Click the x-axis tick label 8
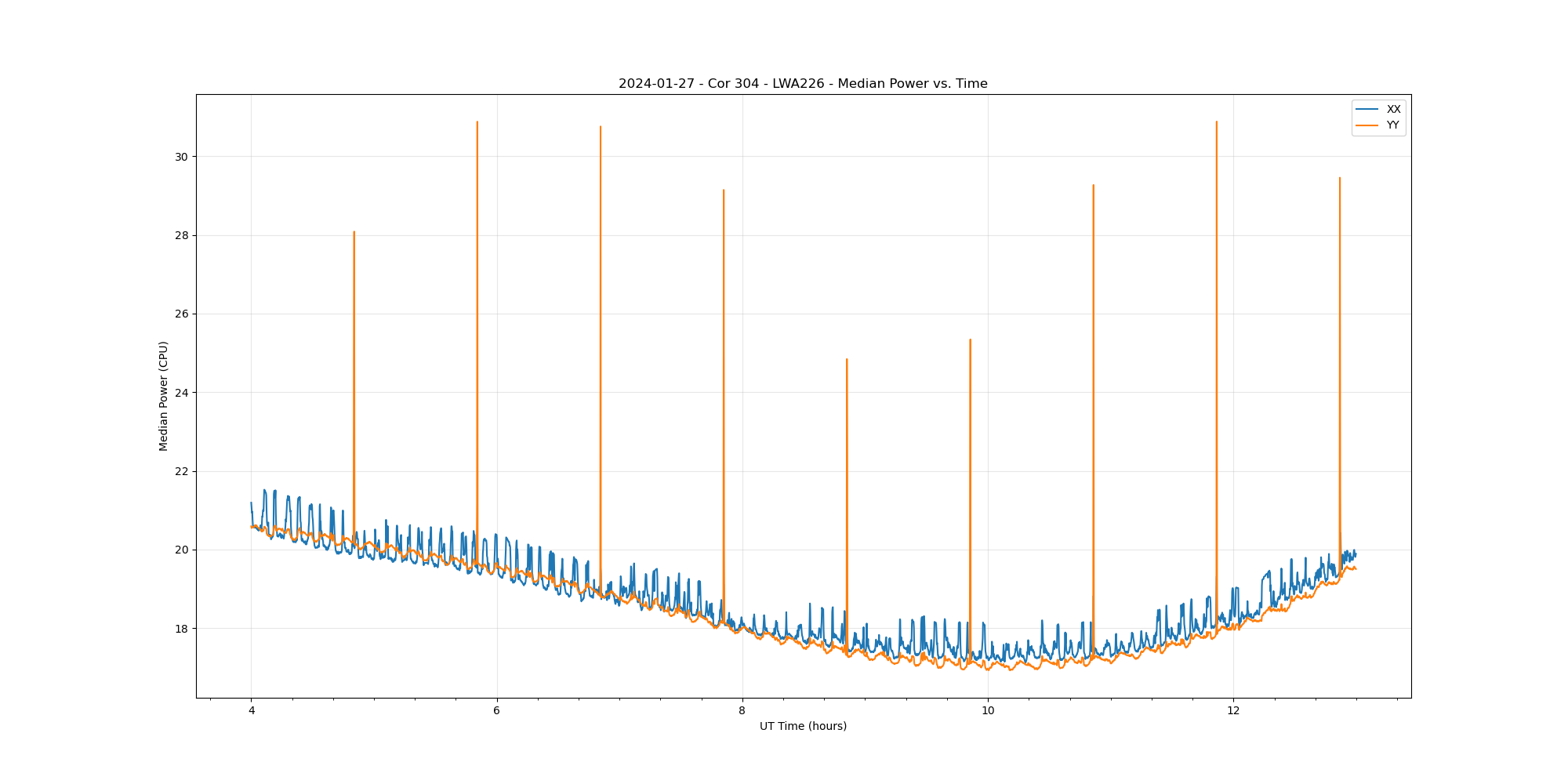 click(x=742, y=711)
